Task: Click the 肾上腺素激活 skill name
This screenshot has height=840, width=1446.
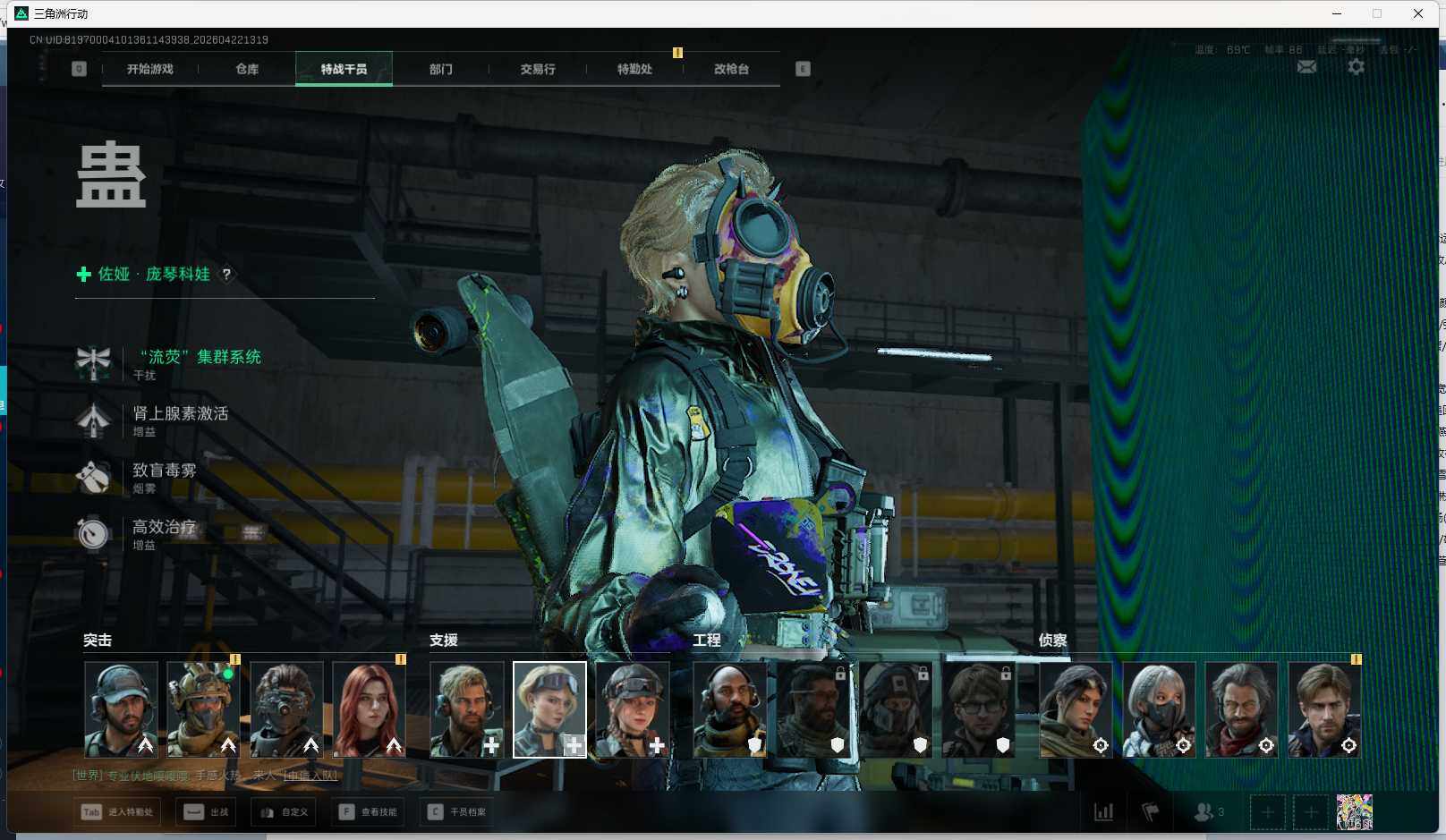Action: point(181,413)
